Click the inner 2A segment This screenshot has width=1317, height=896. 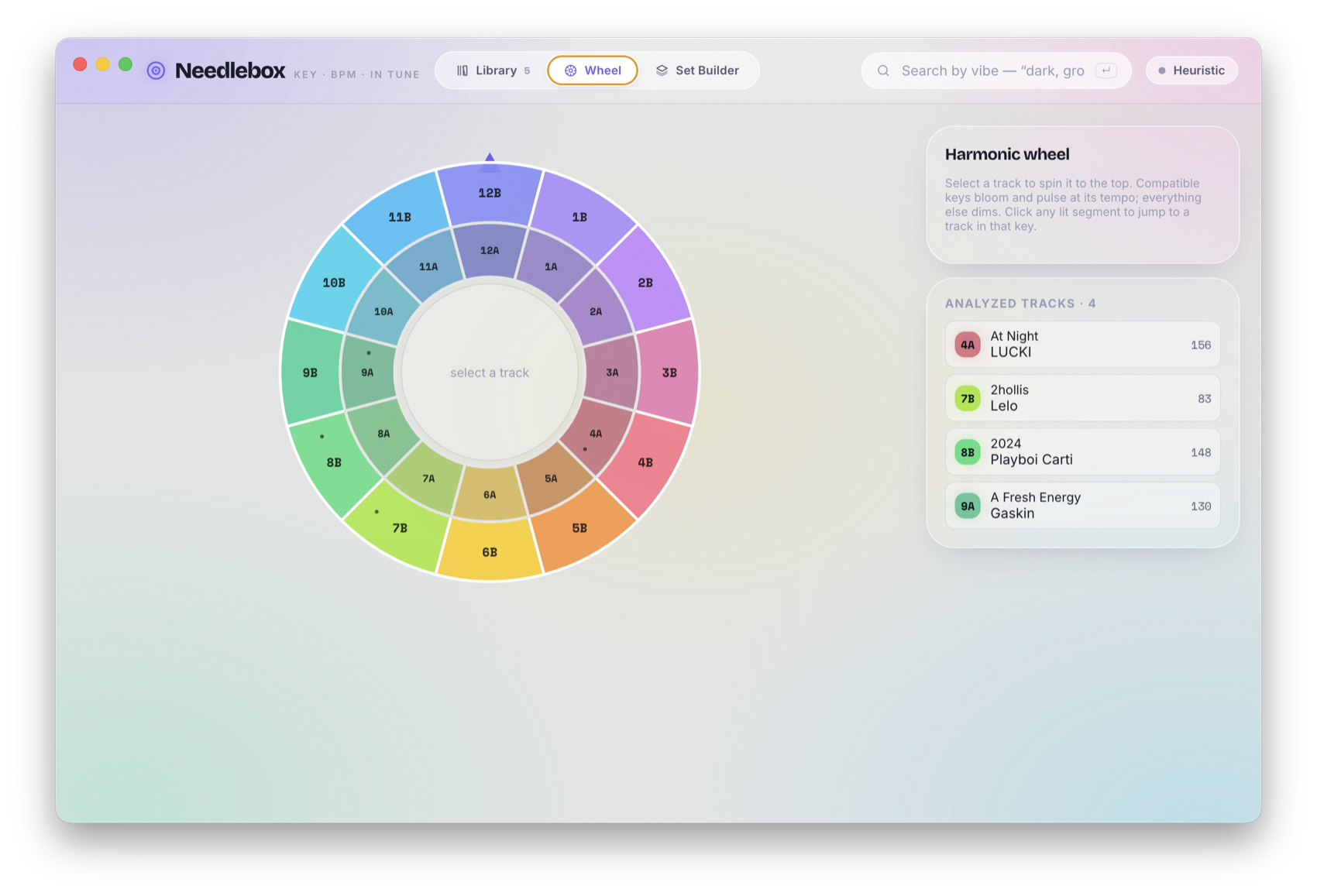596,311
